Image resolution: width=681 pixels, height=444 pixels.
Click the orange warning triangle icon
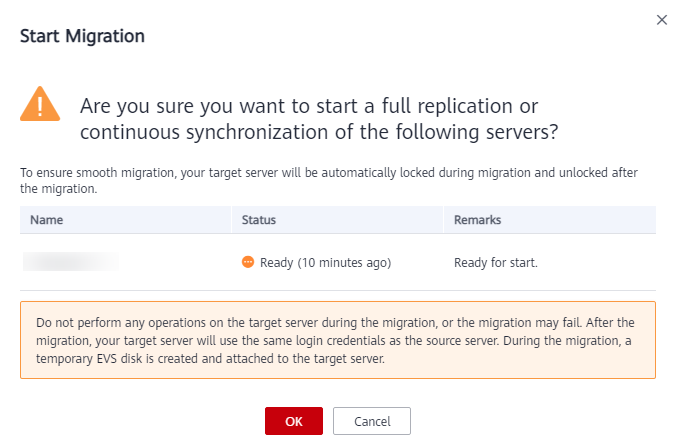coord(40,104)
